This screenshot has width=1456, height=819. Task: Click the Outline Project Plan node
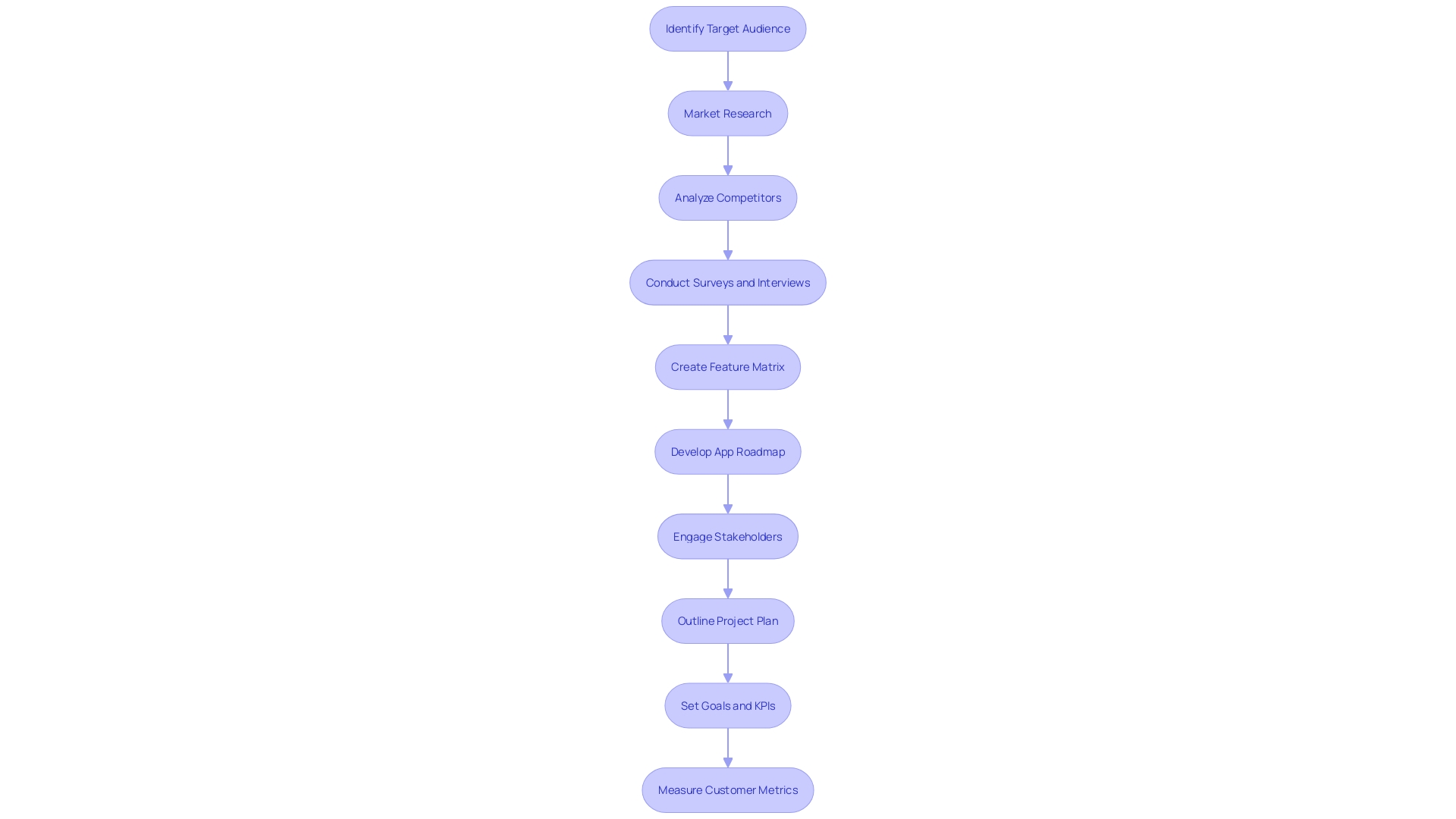tap(728, 620)
